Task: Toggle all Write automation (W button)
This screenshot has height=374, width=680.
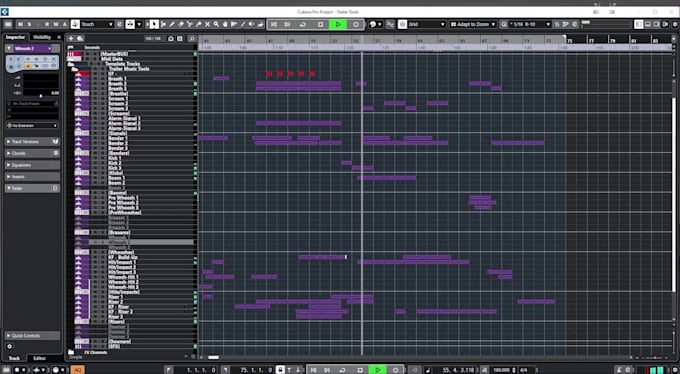Action: pos(56,24)
